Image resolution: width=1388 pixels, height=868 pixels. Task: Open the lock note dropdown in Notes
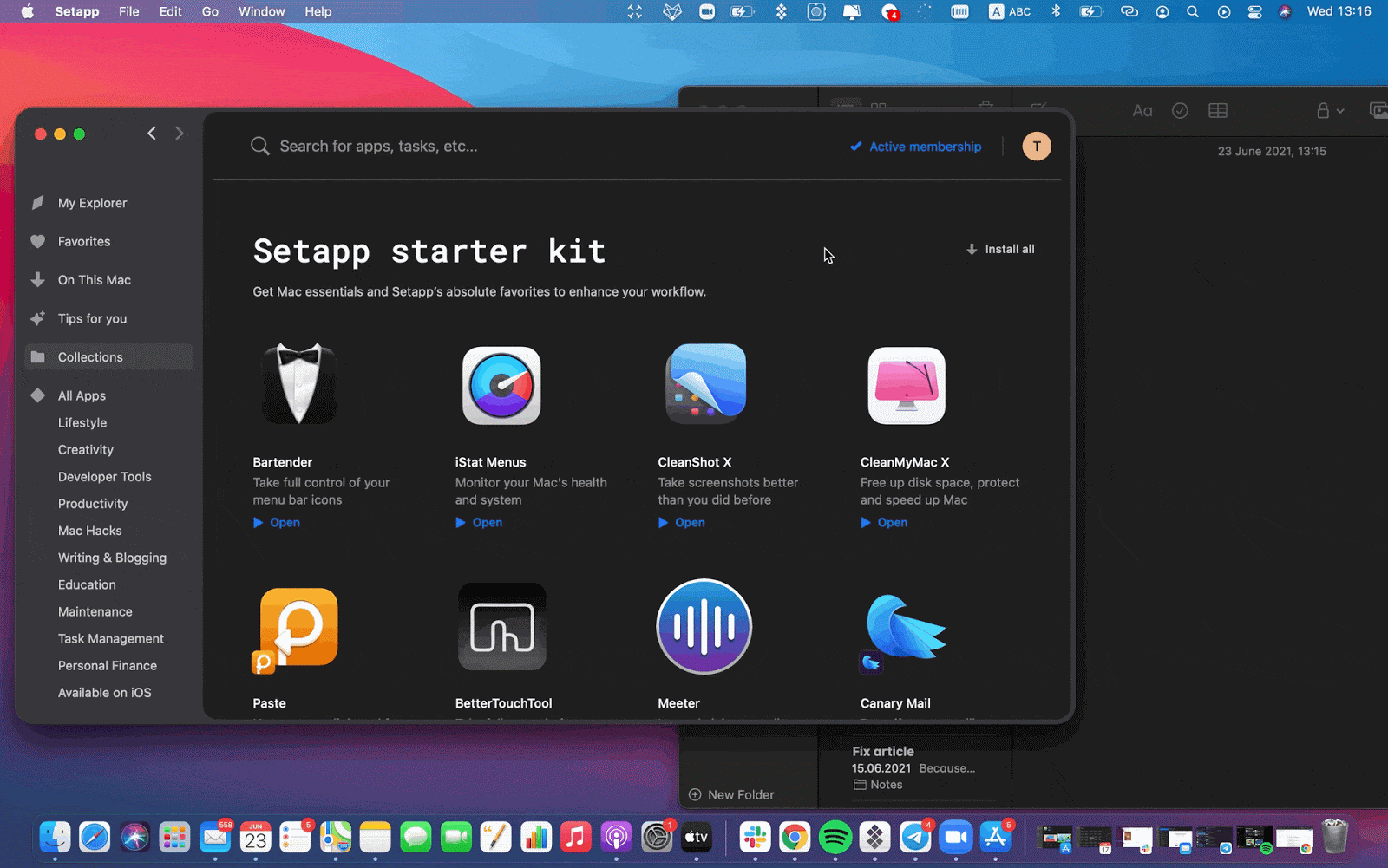coord(1330,110)
